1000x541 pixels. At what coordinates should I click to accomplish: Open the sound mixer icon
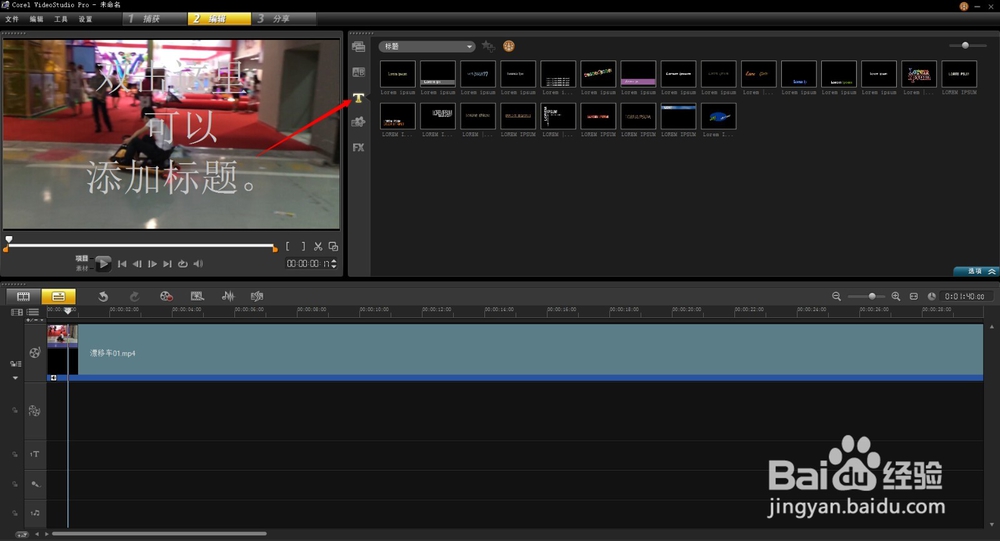(x=228, y=296)
